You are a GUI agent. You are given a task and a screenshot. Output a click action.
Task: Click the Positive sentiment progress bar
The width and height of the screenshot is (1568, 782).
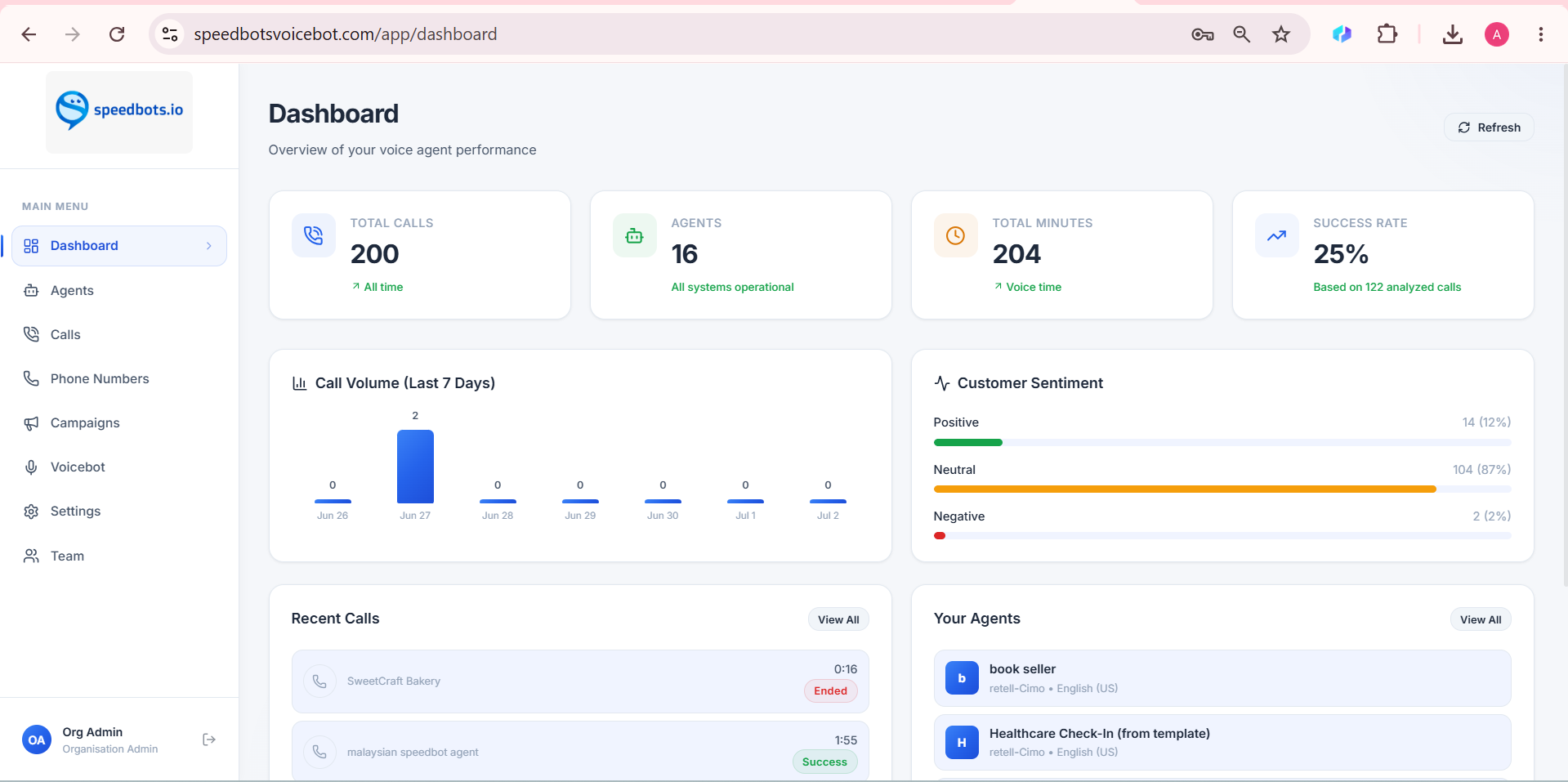click(x=1222, y=442)
